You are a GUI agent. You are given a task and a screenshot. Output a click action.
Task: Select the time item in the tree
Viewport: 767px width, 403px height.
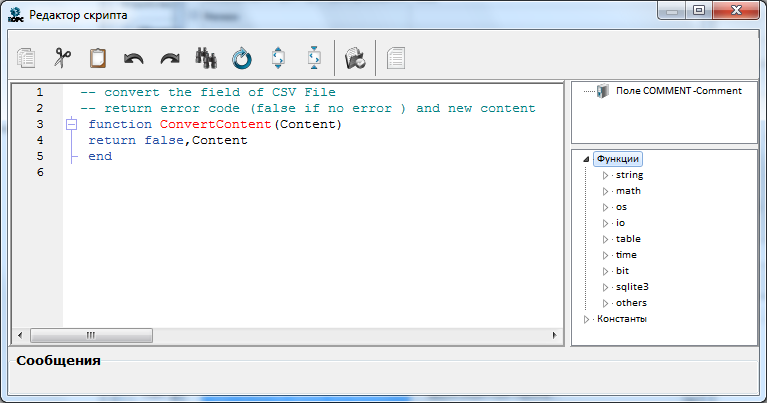pyautogui.click(x=626, y=255)
